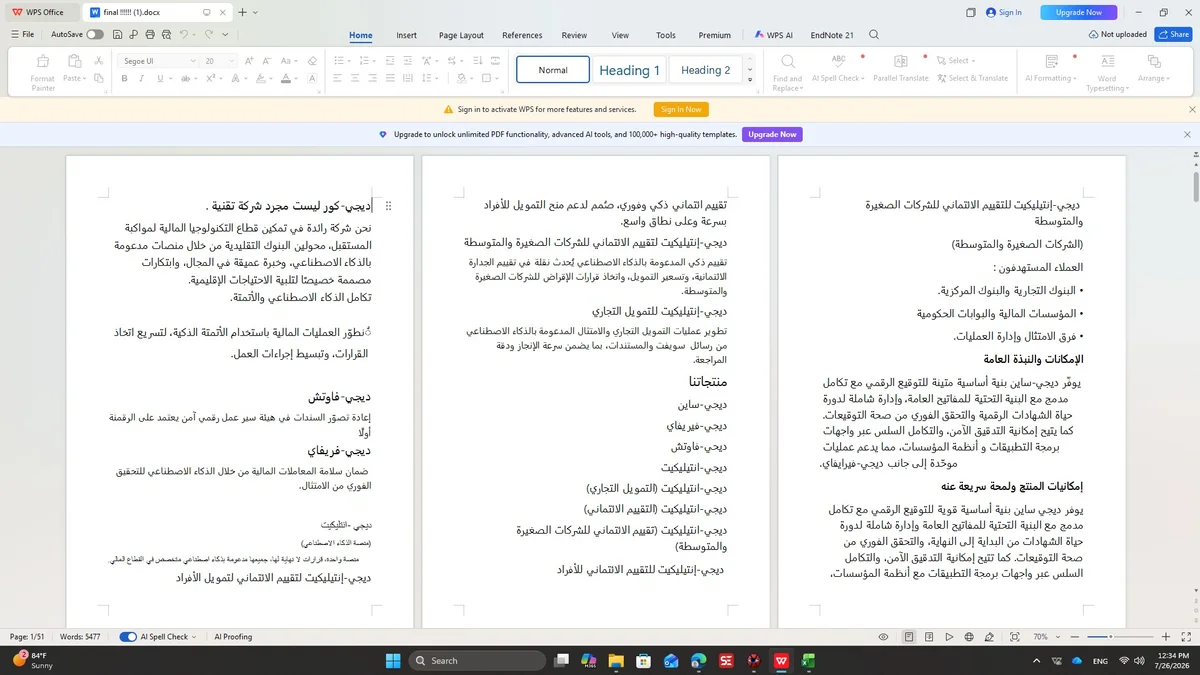1200x675 pixels.
Task: Click the font color A swatch
Action: click(285, 78)
